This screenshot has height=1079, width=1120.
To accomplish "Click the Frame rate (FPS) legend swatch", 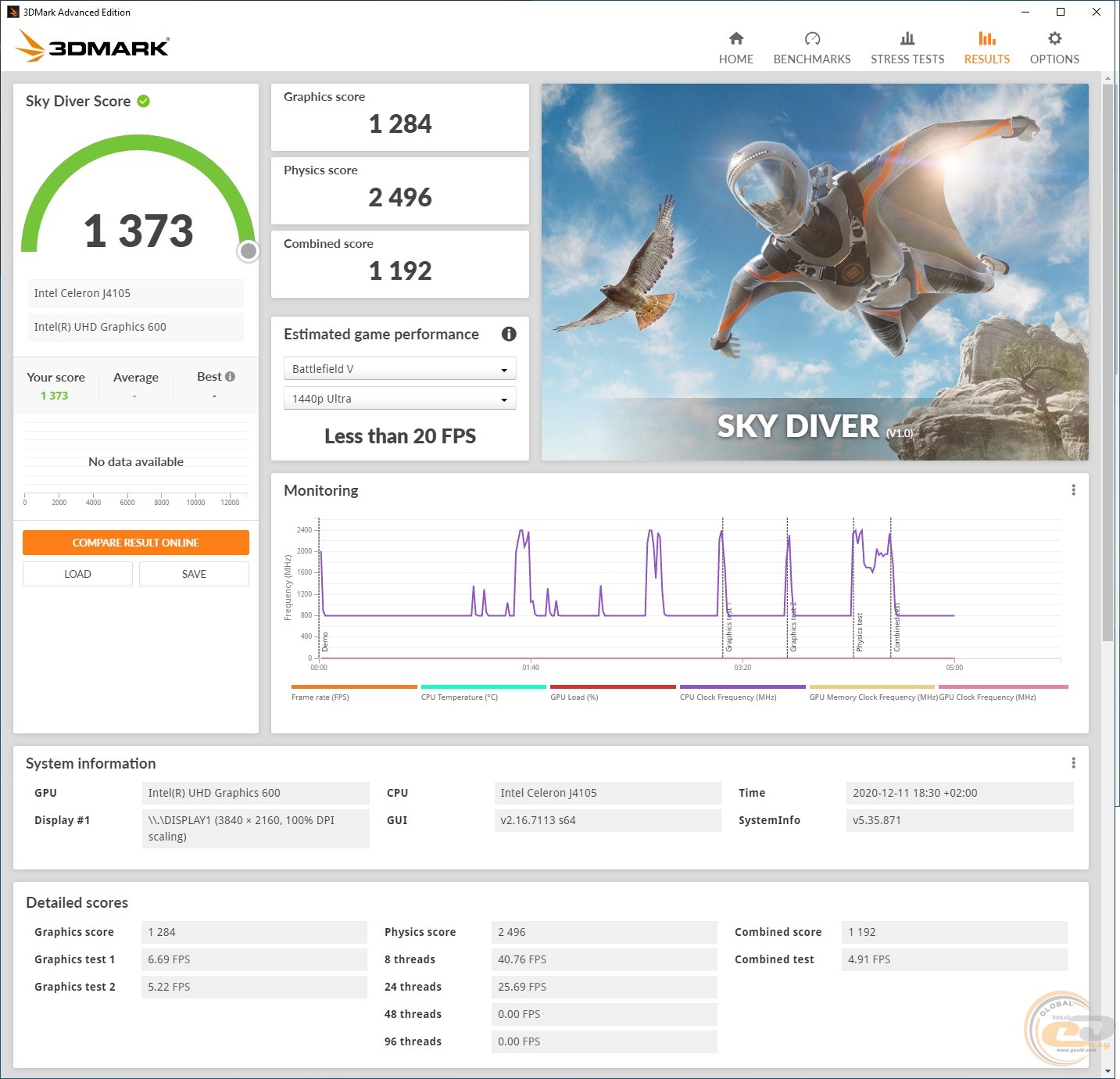I will pos(354,686).
